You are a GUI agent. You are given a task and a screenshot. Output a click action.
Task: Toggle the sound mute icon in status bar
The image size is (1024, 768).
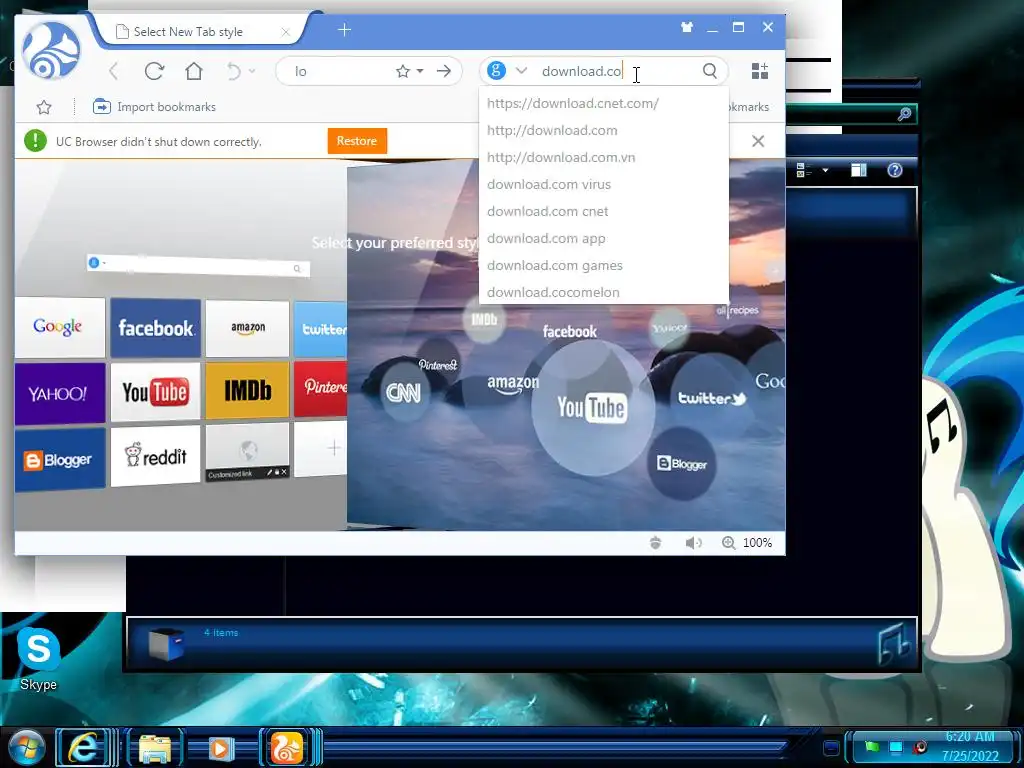pos(693,543)
